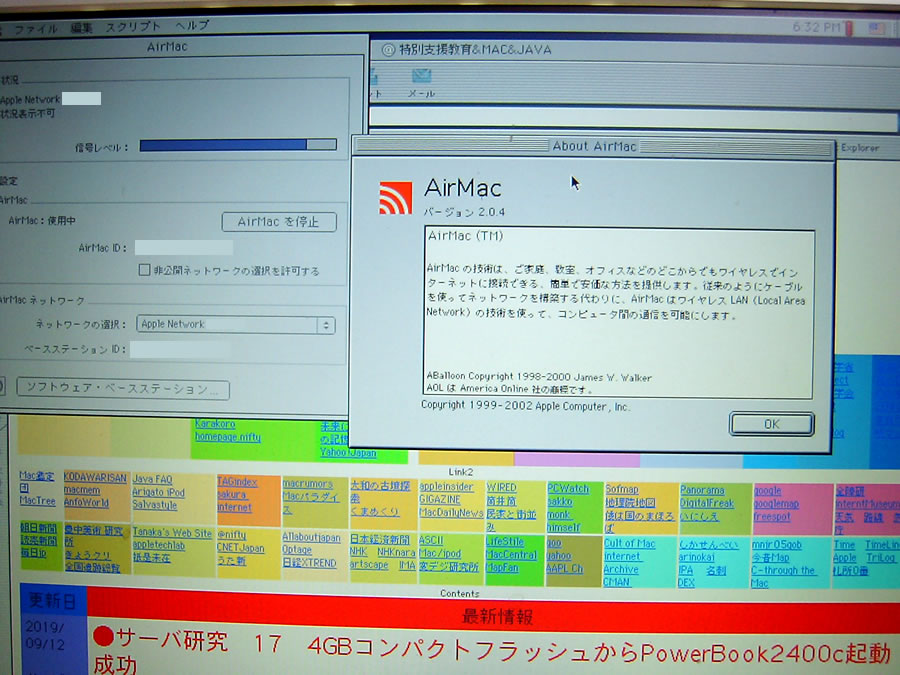This screenshot has width=900, height=675.
Task: Open the WIRED link
Action: pyautogui.click(x=501, y=487)
